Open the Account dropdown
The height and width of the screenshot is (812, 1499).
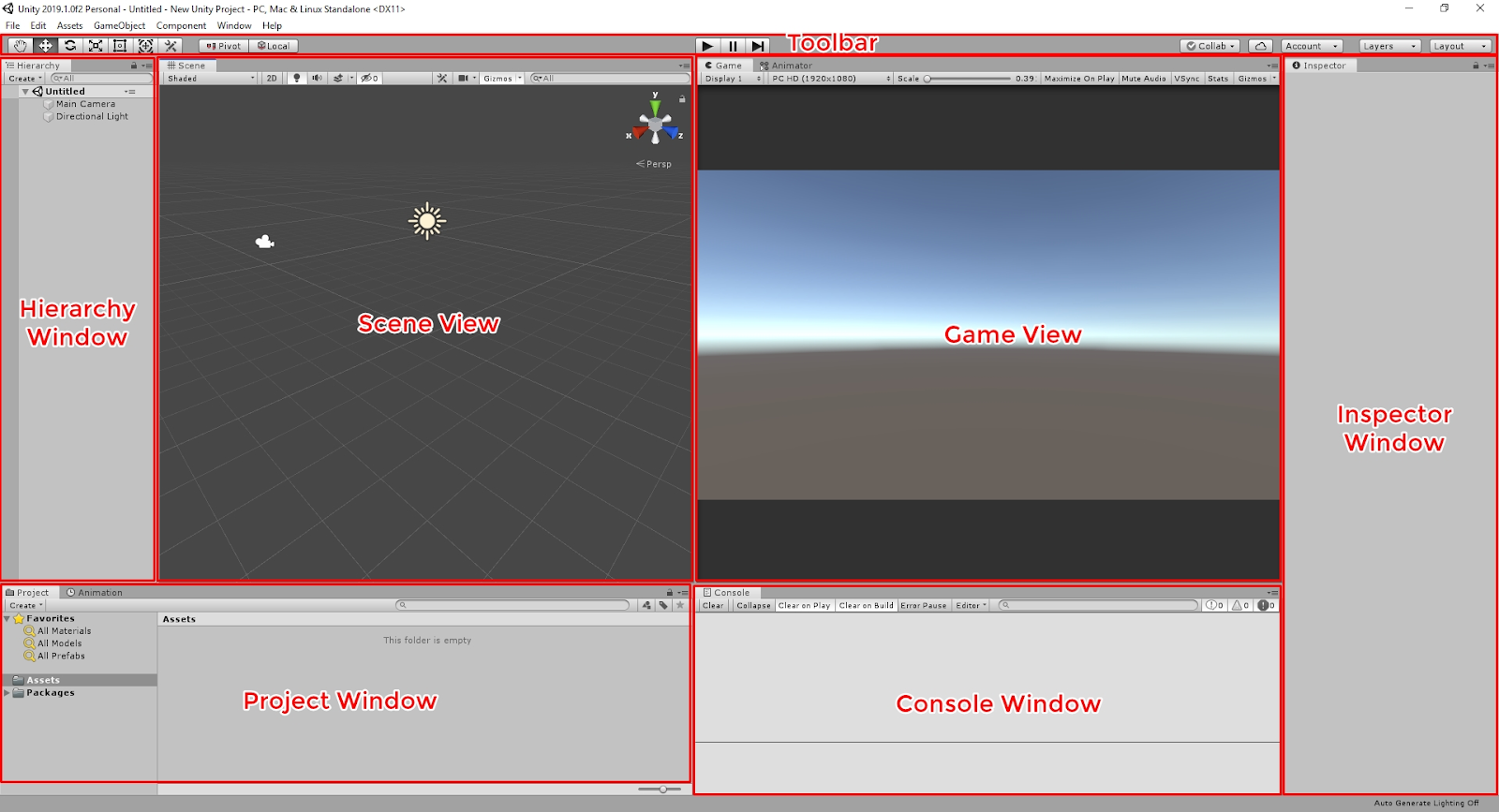[x=1312, y=46]
